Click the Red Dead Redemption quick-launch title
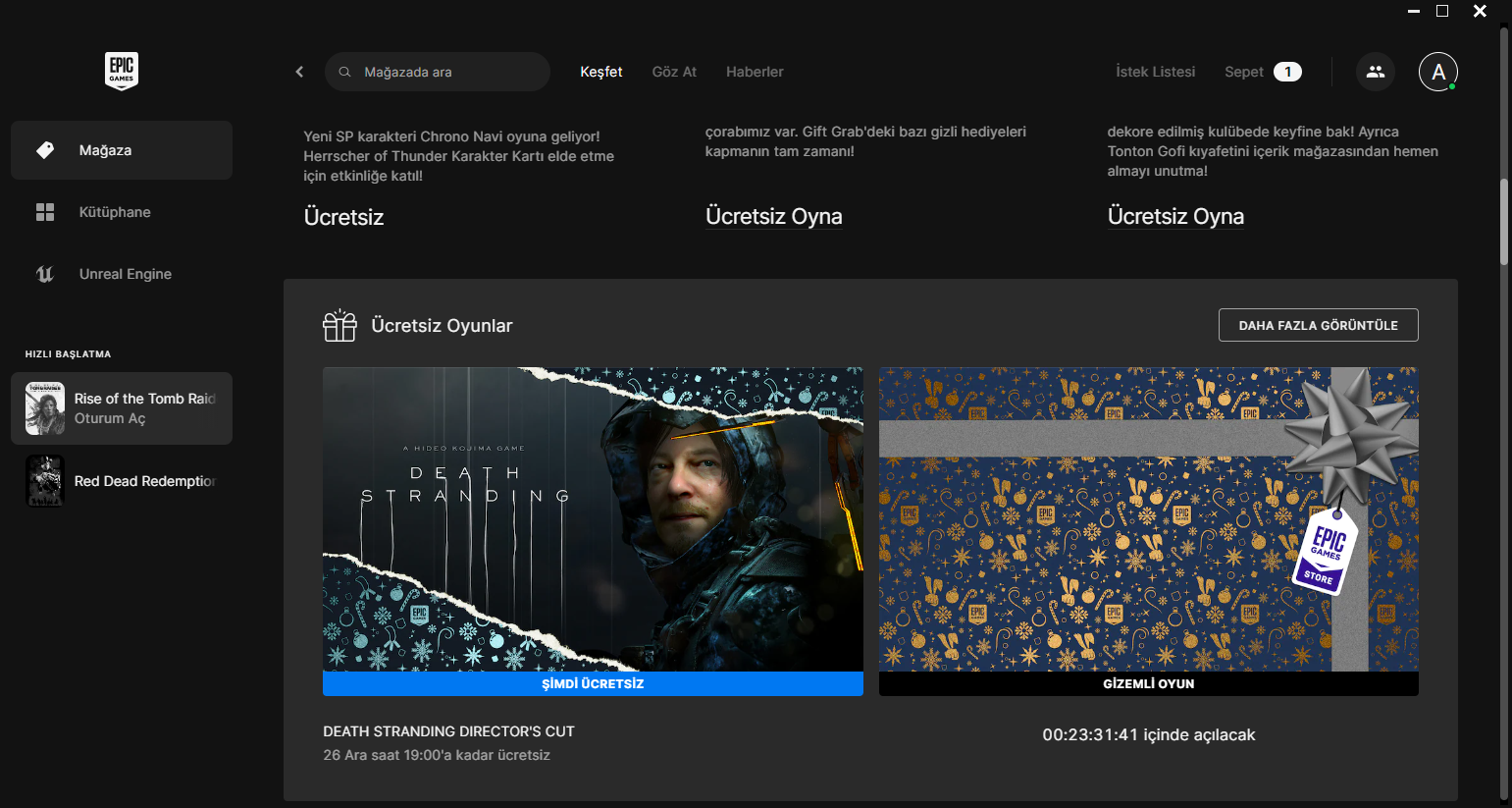This screenshot has width=1512, height=808. 145,481
